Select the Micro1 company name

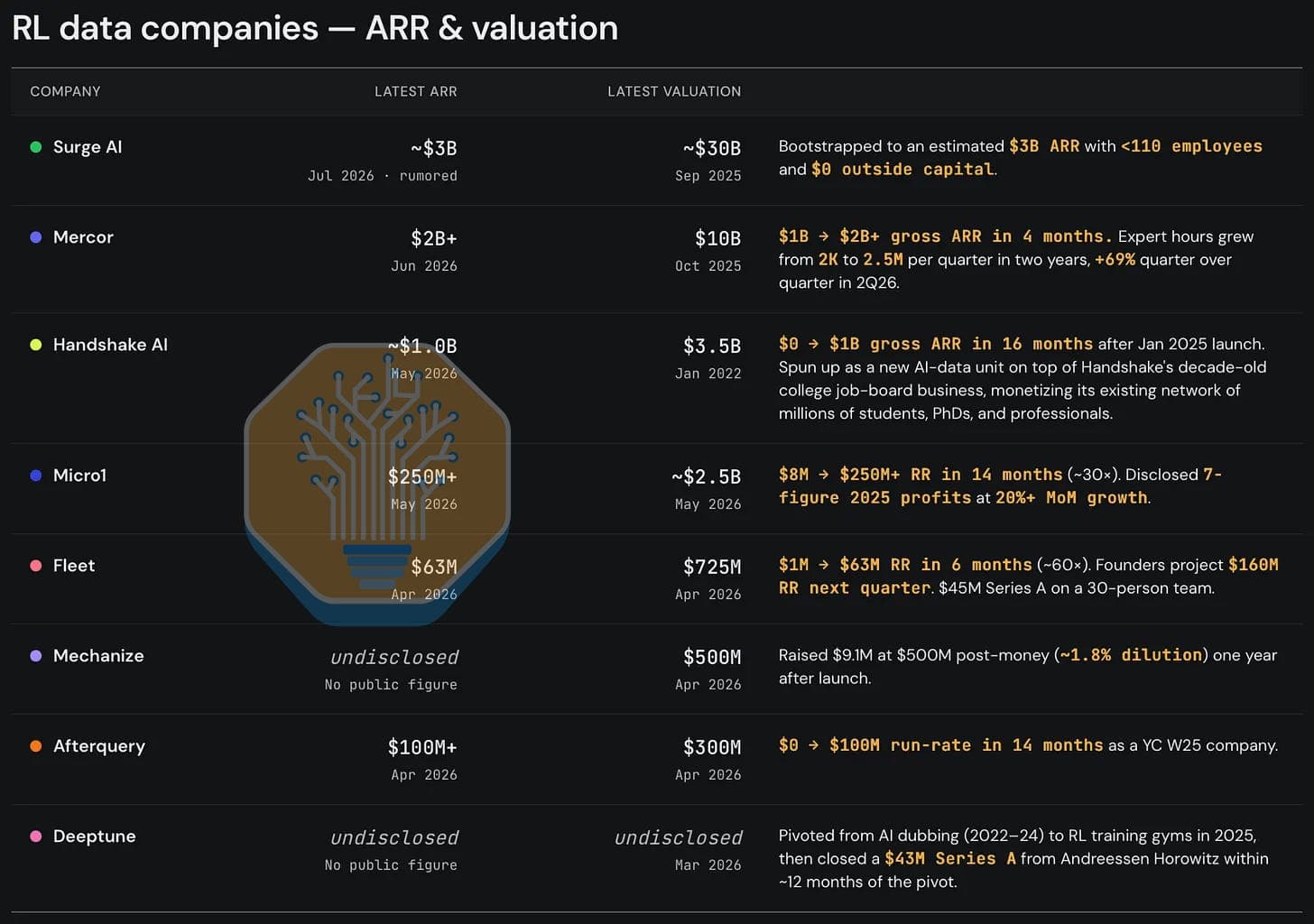pyautogui.click(x=79, y=476)
